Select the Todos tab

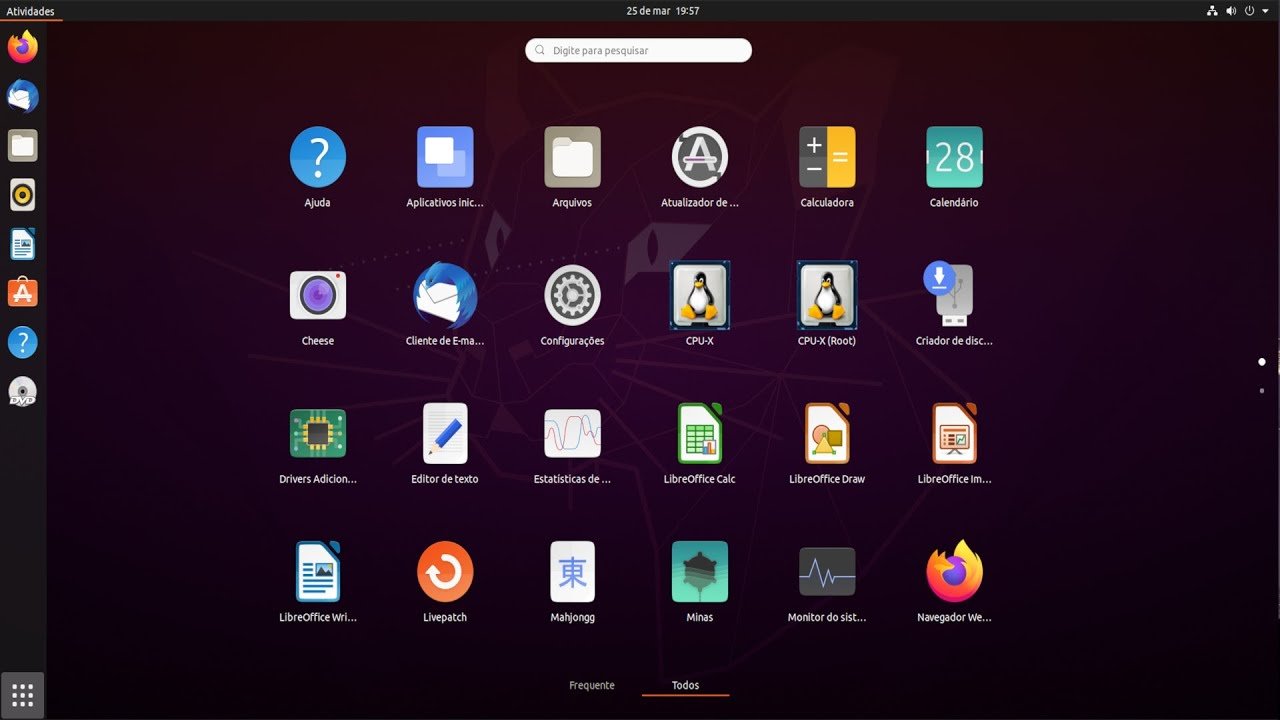(x=686, y=685)
